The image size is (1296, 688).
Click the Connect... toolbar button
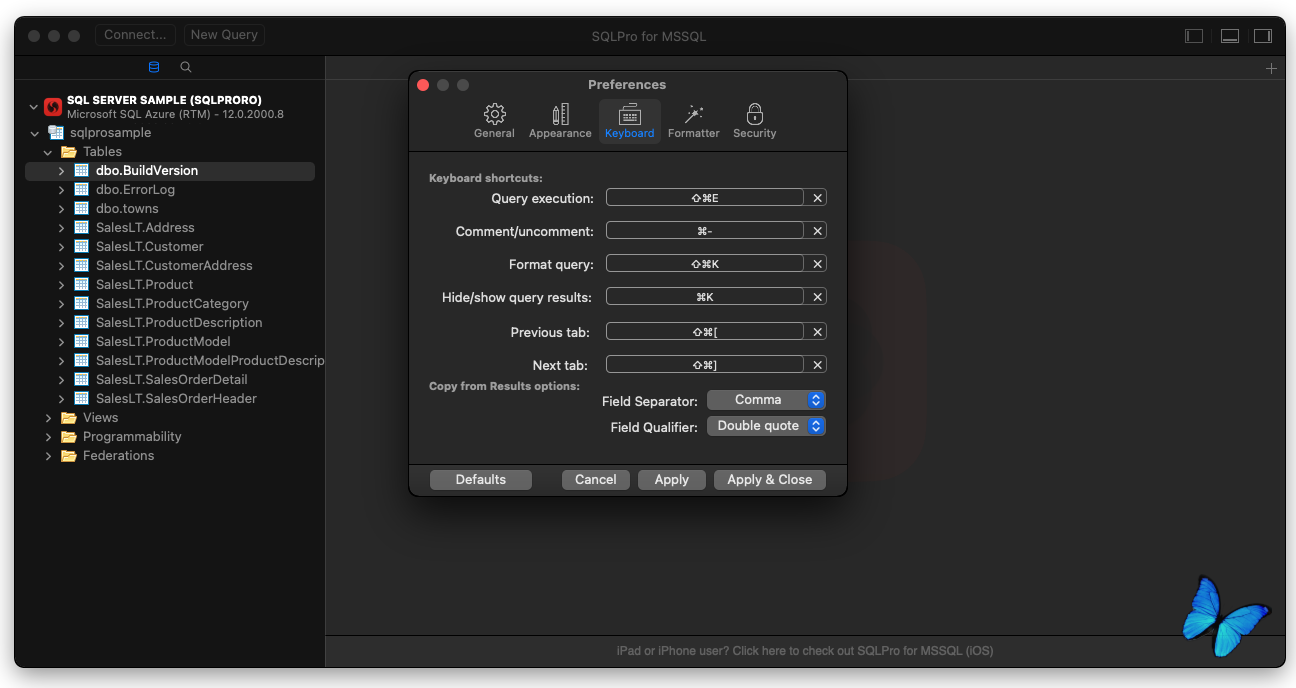pos(136,35)
